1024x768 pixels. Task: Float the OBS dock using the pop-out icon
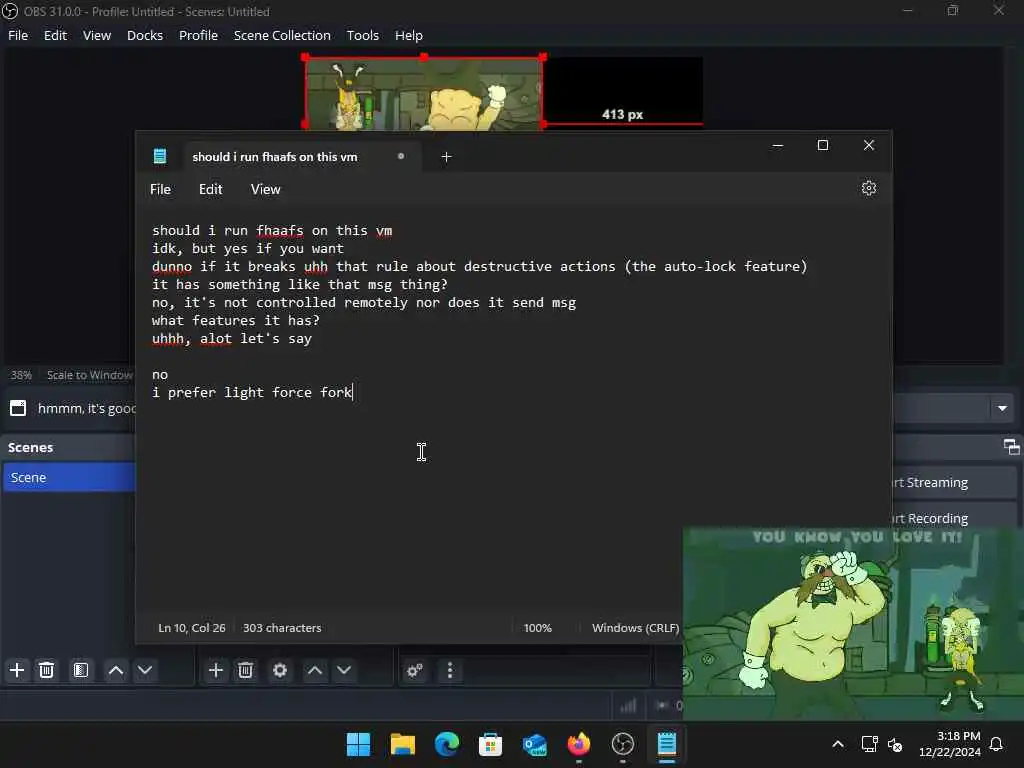[1012, 447]
